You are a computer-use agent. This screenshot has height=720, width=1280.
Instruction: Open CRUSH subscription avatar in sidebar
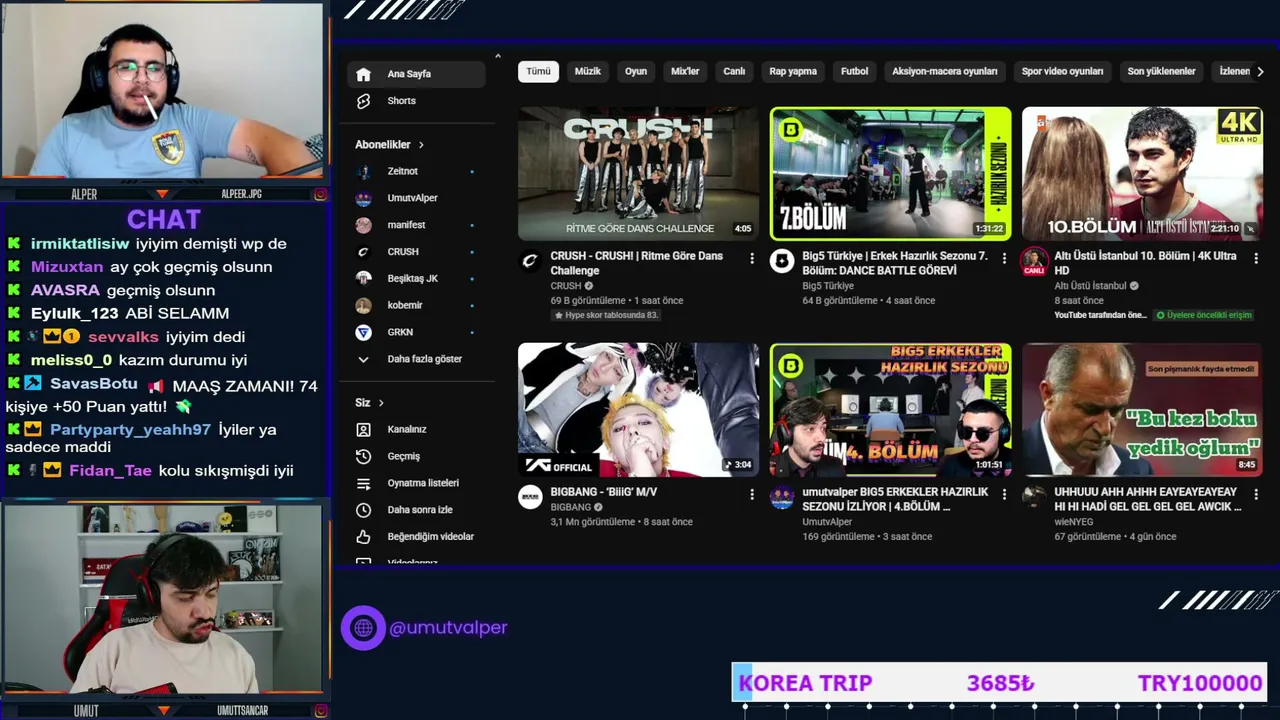364,252
